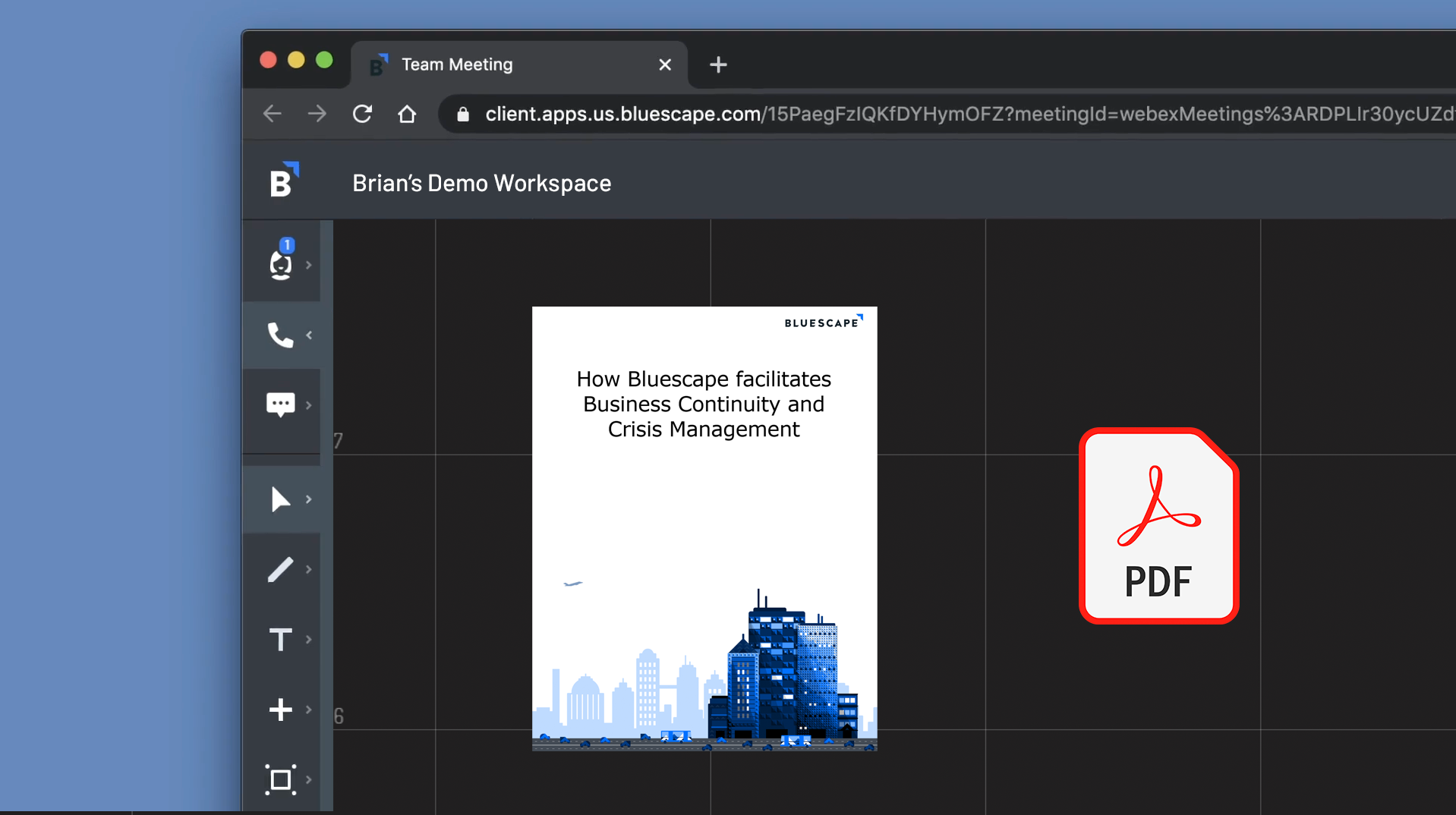
Task: Click the browser home button
Action: pos(407,114)
